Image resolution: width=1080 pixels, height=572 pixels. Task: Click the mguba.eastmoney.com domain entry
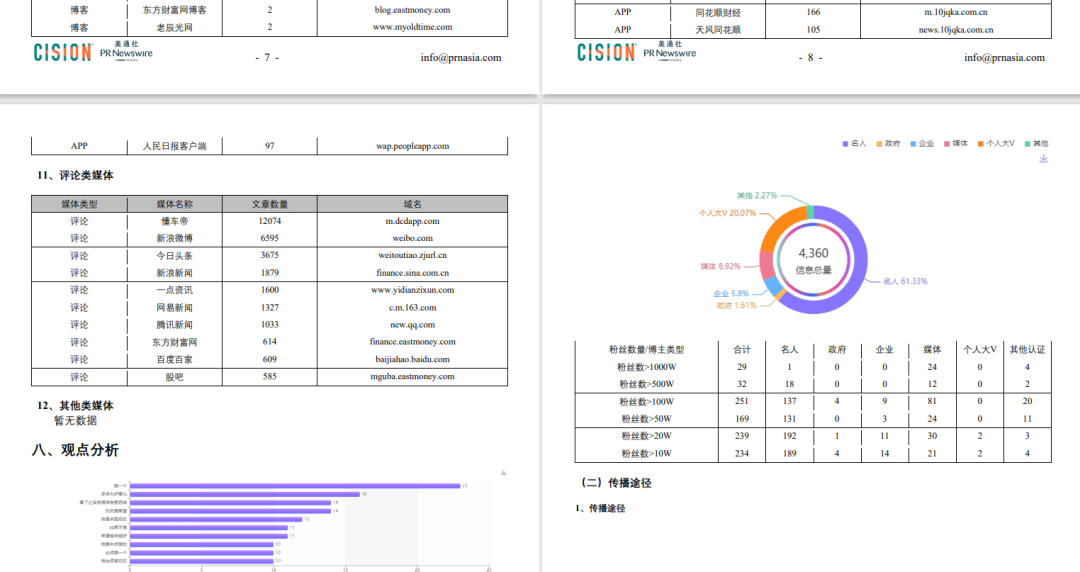coord(412,377)
